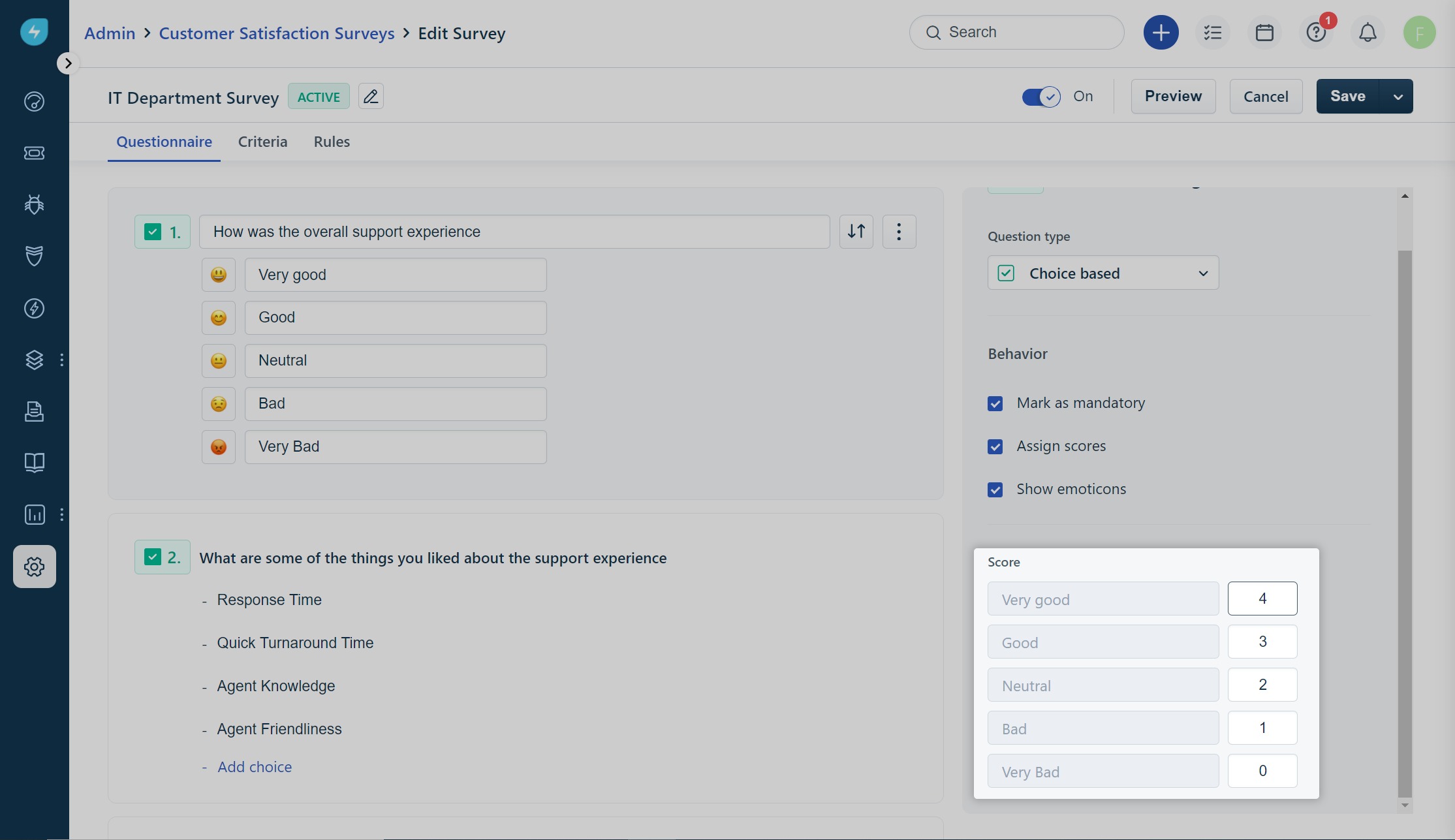Viewport: 1455px width, 840px height.
Task: Uncheck Mark as mandatory checkbox
Action: (x=995, y=403)
